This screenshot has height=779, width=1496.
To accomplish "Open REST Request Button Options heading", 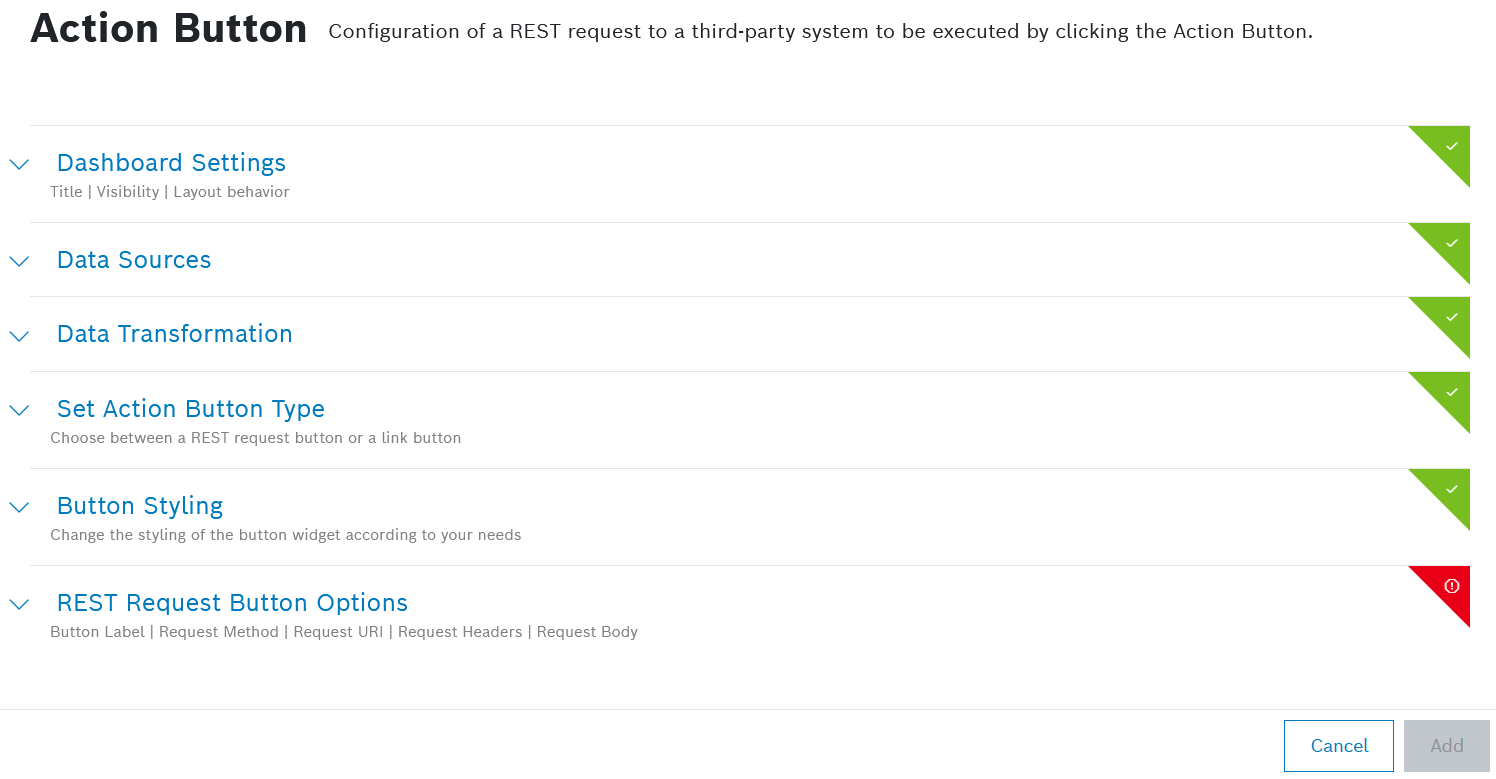I will [232, 603].
